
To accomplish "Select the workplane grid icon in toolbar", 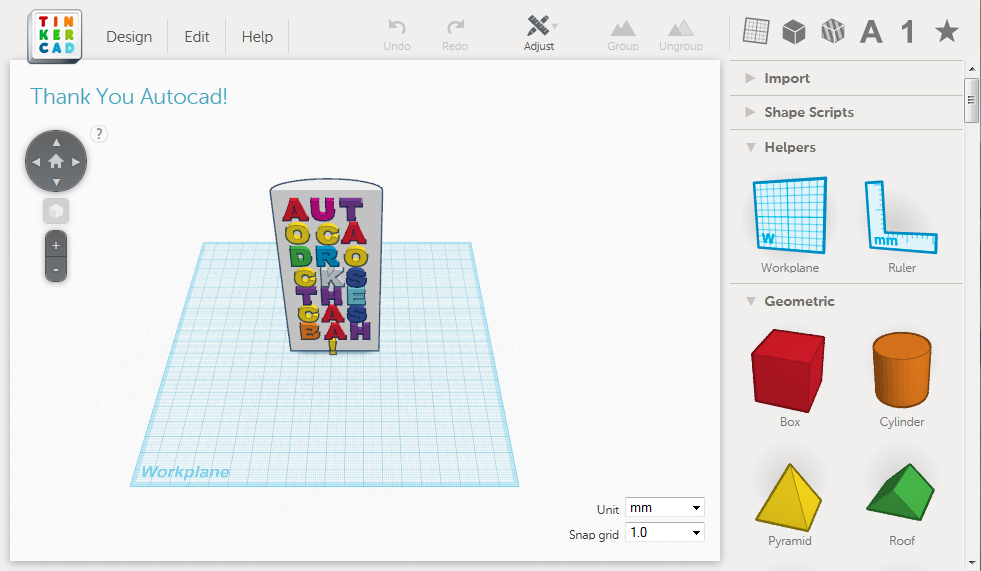I will tap(756, 31).
